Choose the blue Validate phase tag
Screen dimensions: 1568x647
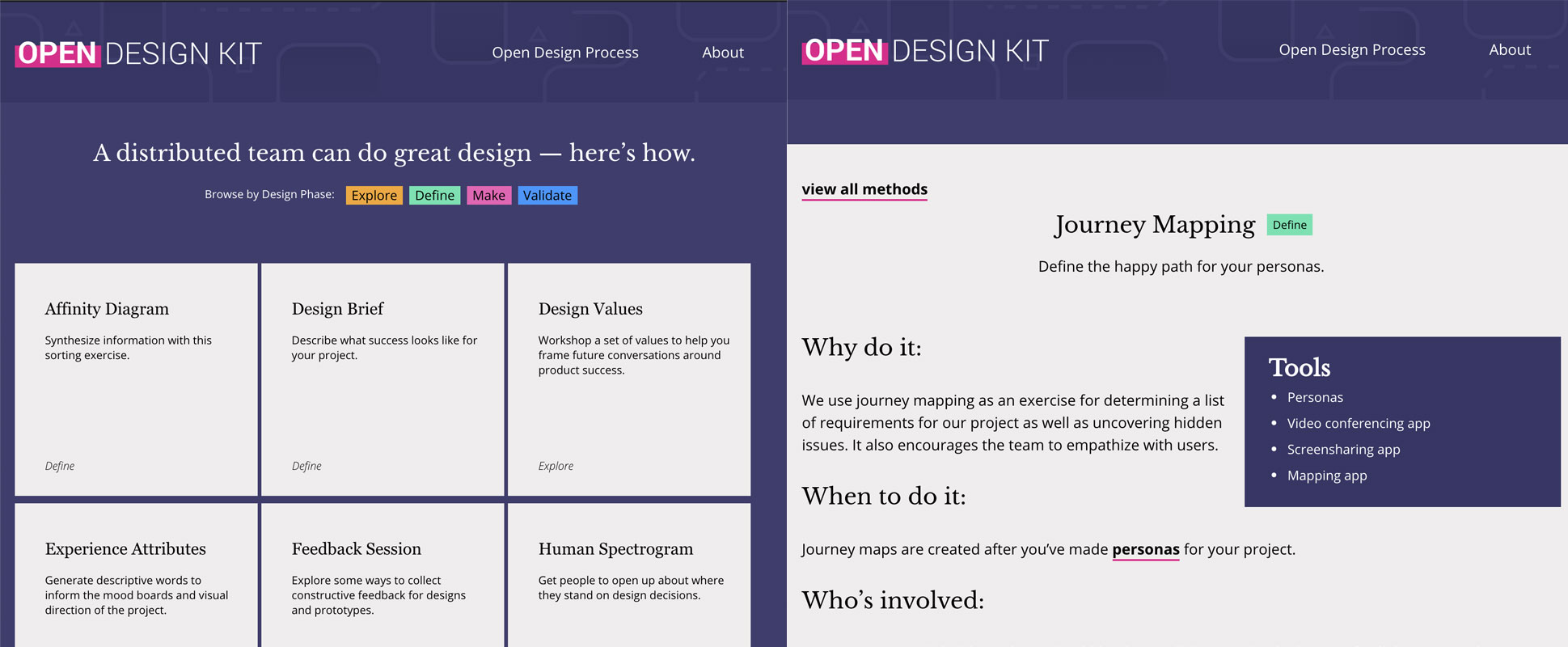click(x=547, y=196)
